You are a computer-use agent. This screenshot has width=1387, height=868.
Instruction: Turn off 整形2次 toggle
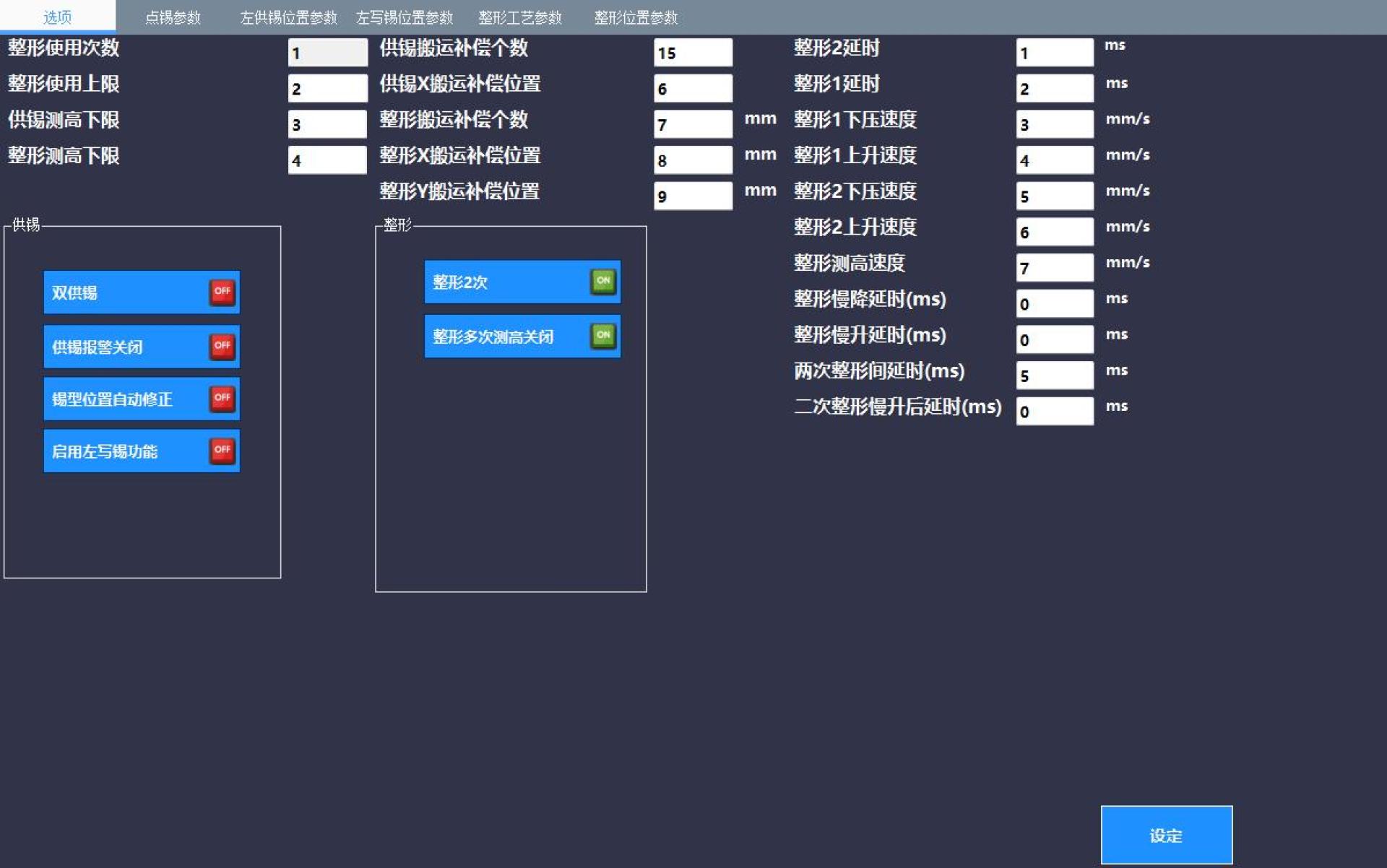[603, 281]
